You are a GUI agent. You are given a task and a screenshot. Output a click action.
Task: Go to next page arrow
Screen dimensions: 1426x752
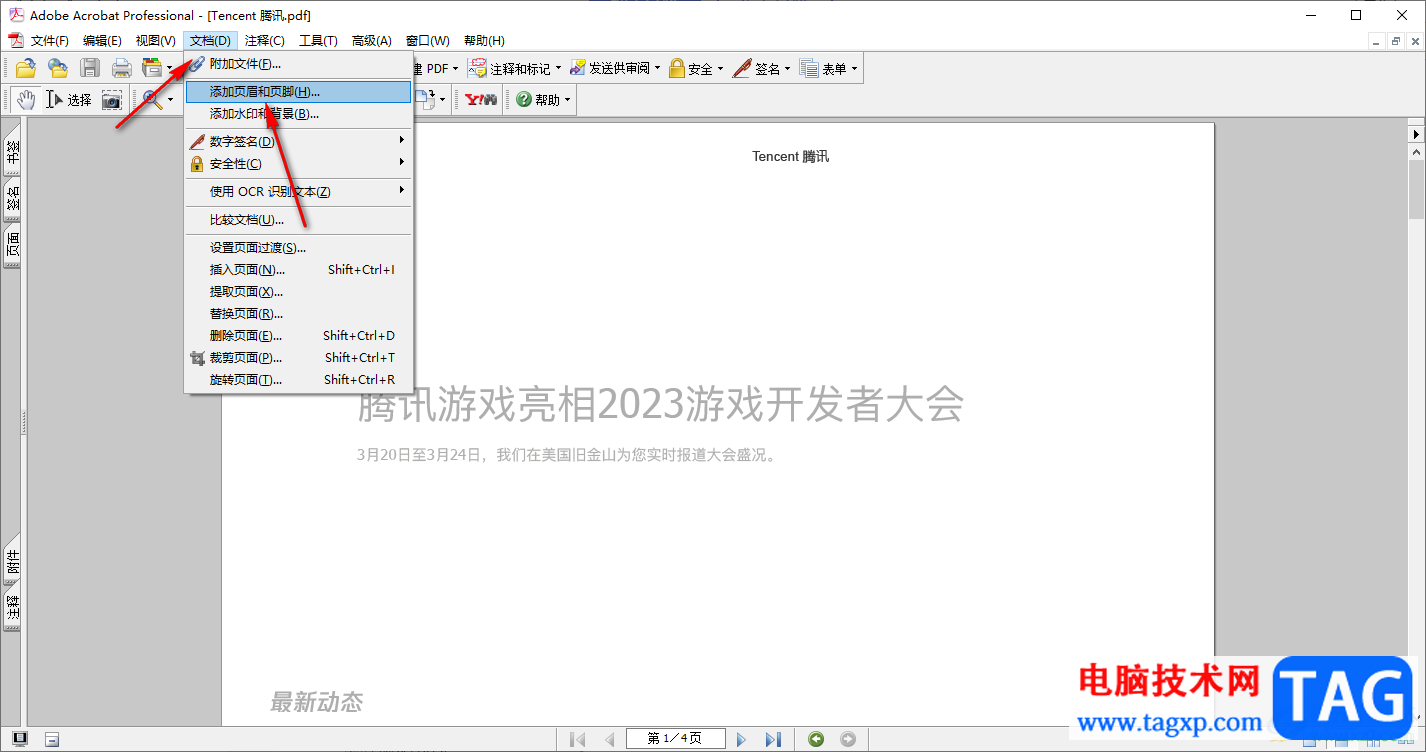point(741,739)
